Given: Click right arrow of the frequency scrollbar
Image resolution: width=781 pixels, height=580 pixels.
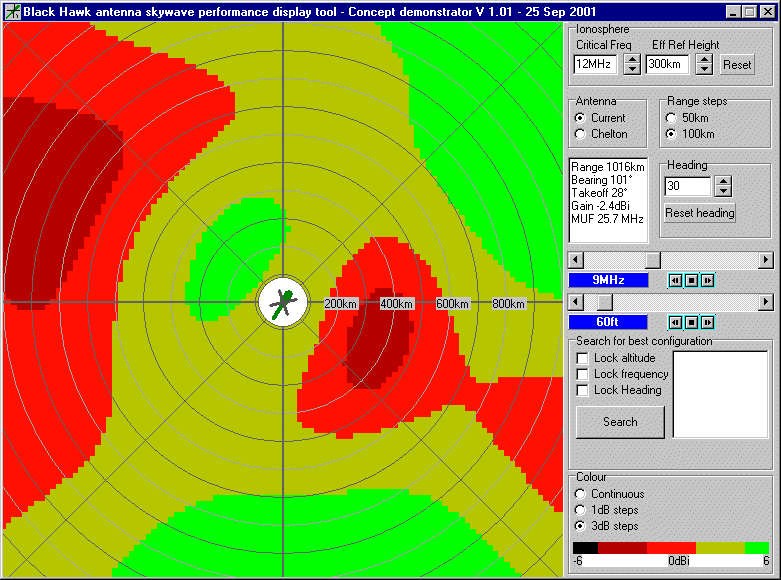Looking at the screenshot, I should coord(766,260).
